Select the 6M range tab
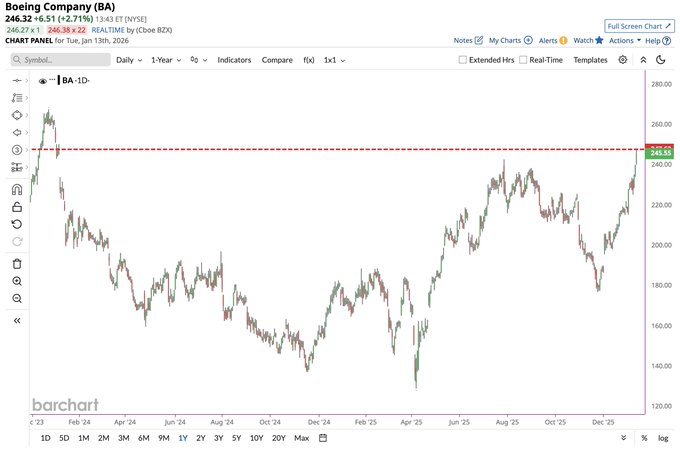The width and height of the screenshot is (680, 451). click(x=144, y=438)
